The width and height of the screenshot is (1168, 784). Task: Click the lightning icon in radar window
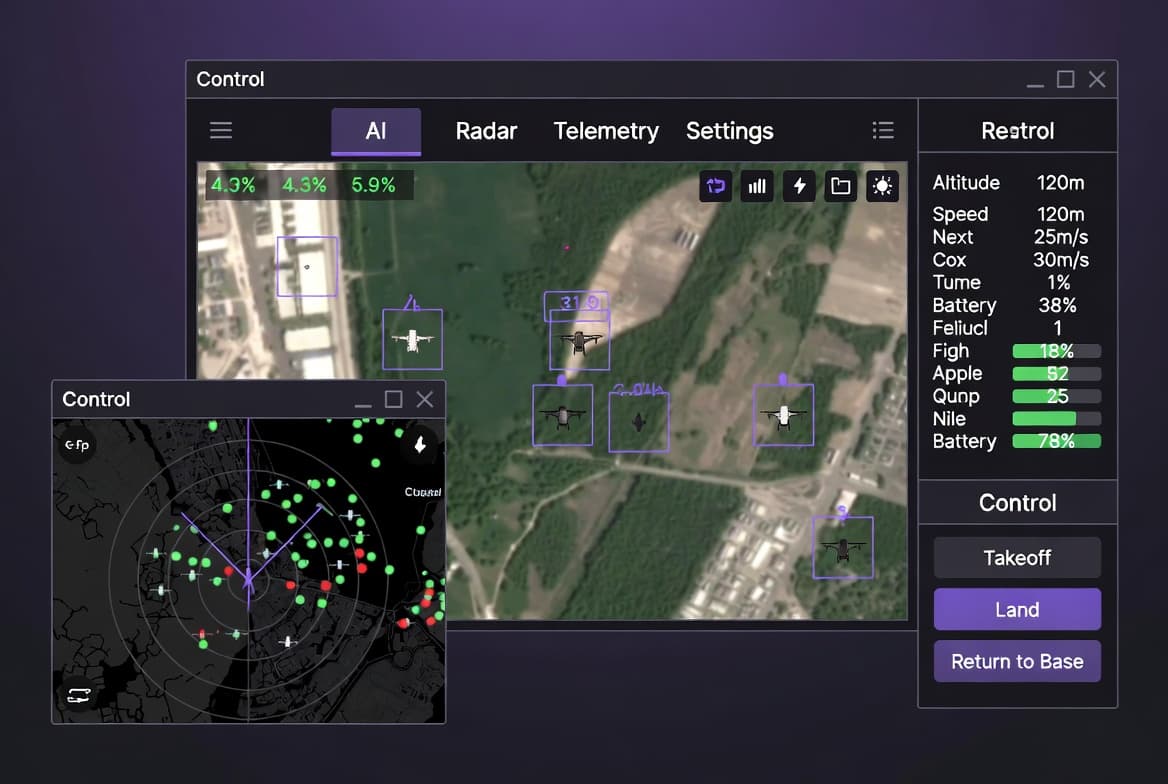[x=420, y=445]
